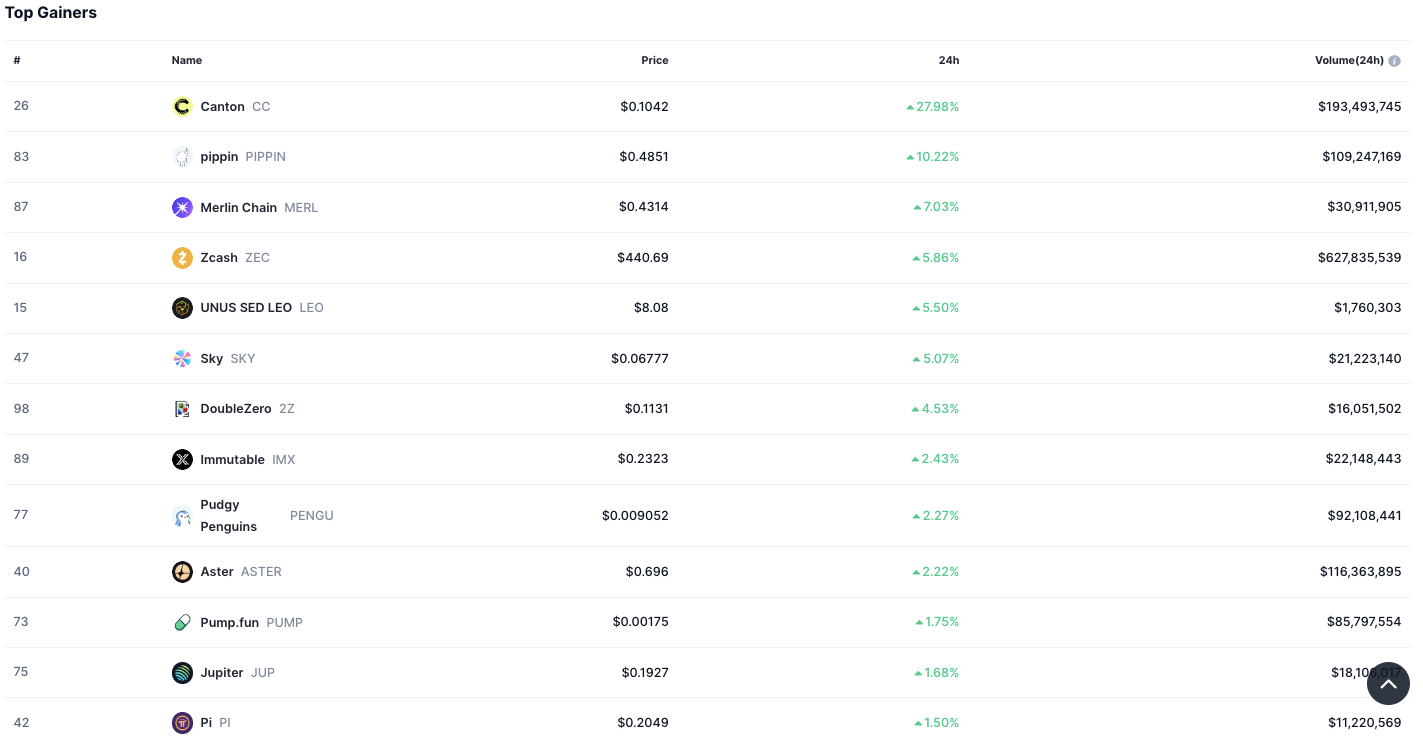The height and width of the screenshot is (740, 1423).
Task: Click the Pump.fun name link
Action: (x=227, y=621)
